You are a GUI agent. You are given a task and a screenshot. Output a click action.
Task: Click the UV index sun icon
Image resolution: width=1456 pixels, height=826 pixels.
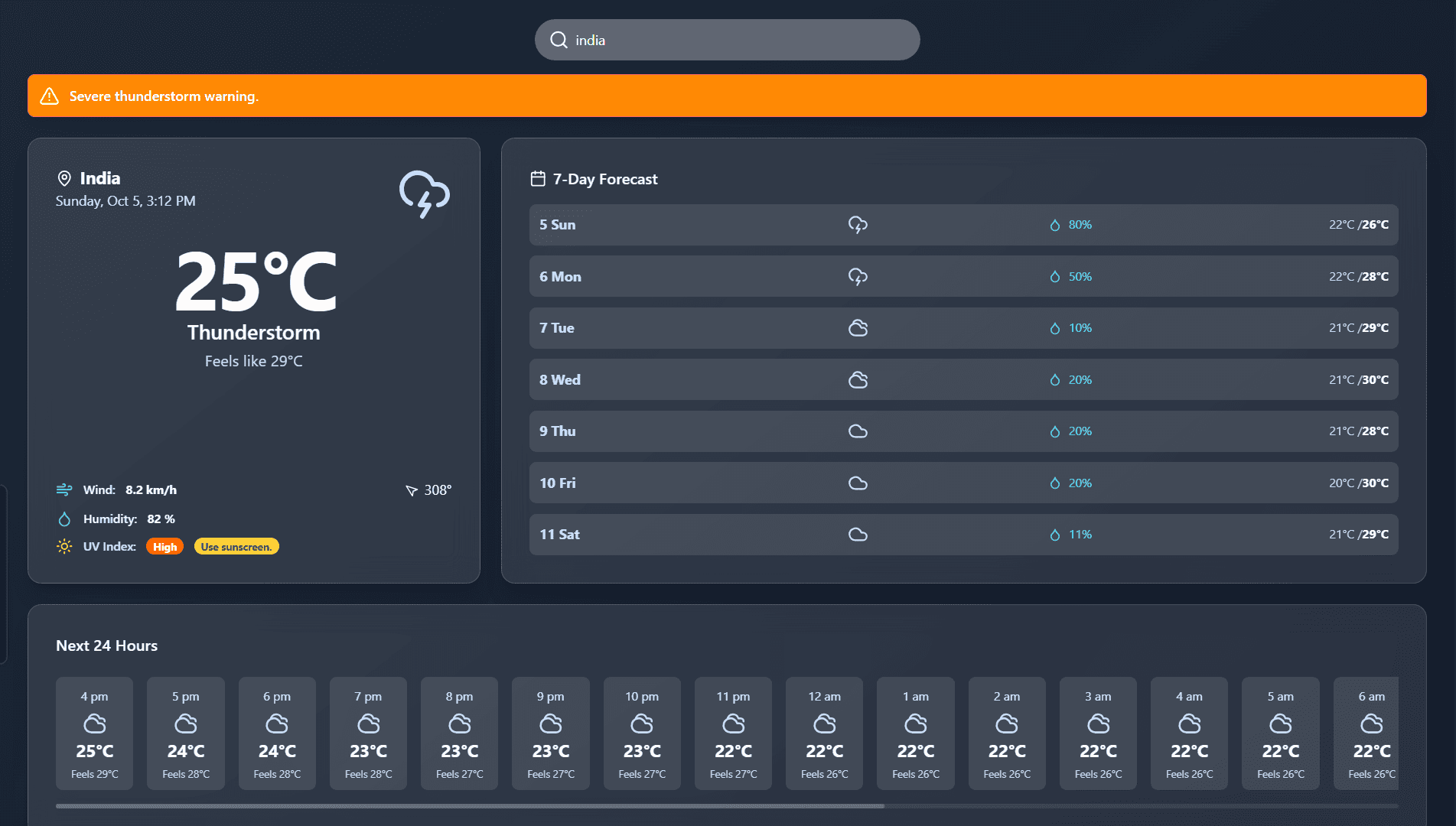[x=64, y=547]
